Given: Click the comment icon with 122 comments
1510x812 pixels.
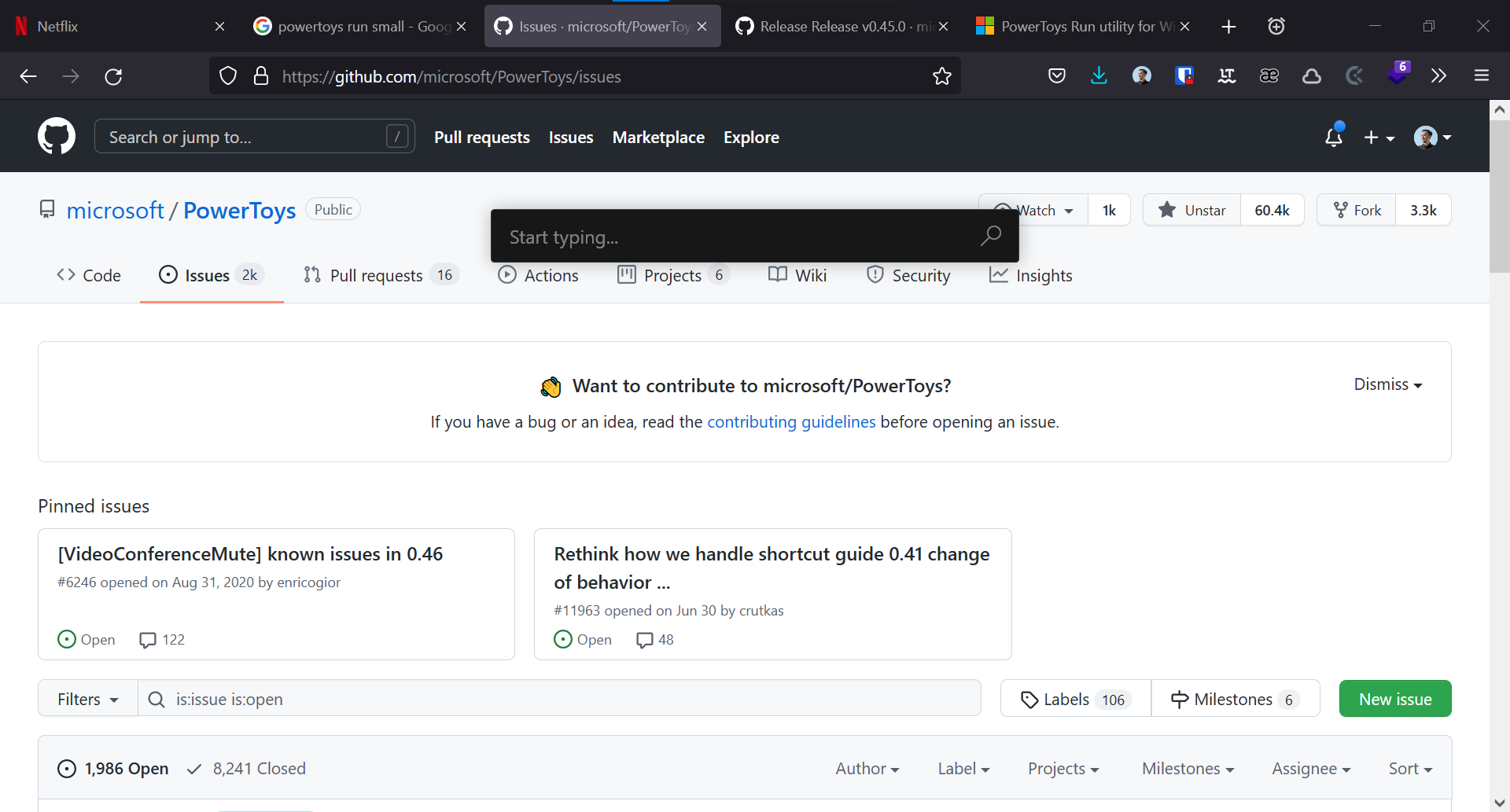Looking at the screenshot, I should pyautogui.click(x=147, y=640).
